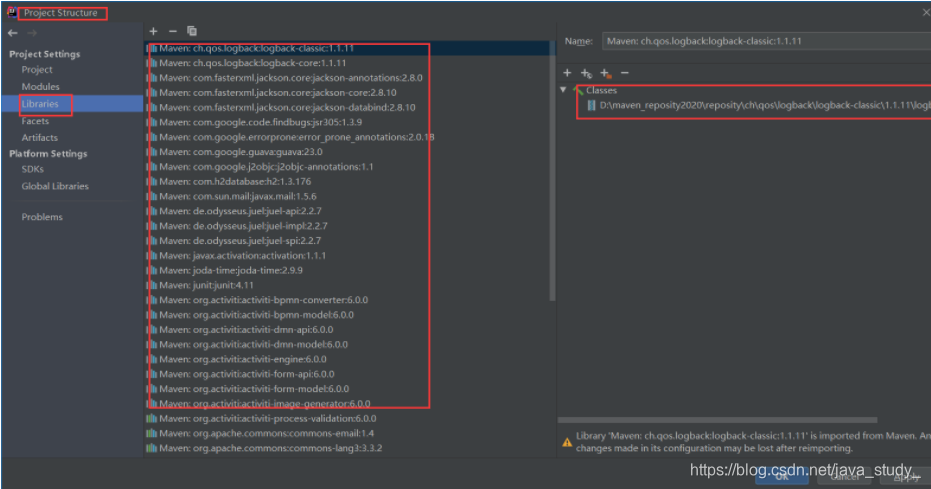Add a new project library
931x489 pixels.
tap(153, 31)
